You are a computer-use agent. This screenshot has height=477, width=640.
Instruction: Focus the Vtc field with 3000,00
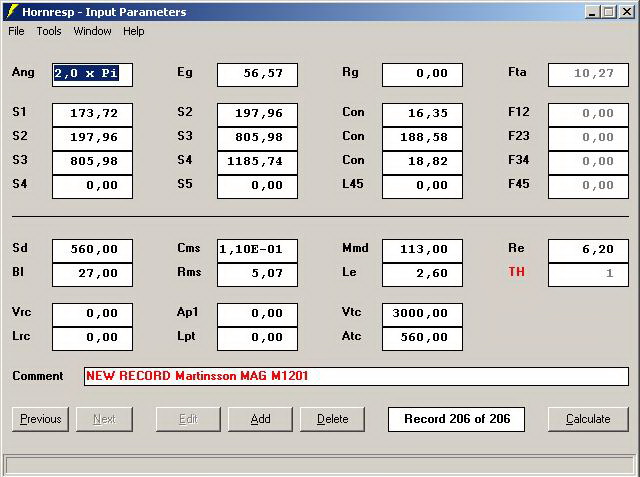(422, 315)
